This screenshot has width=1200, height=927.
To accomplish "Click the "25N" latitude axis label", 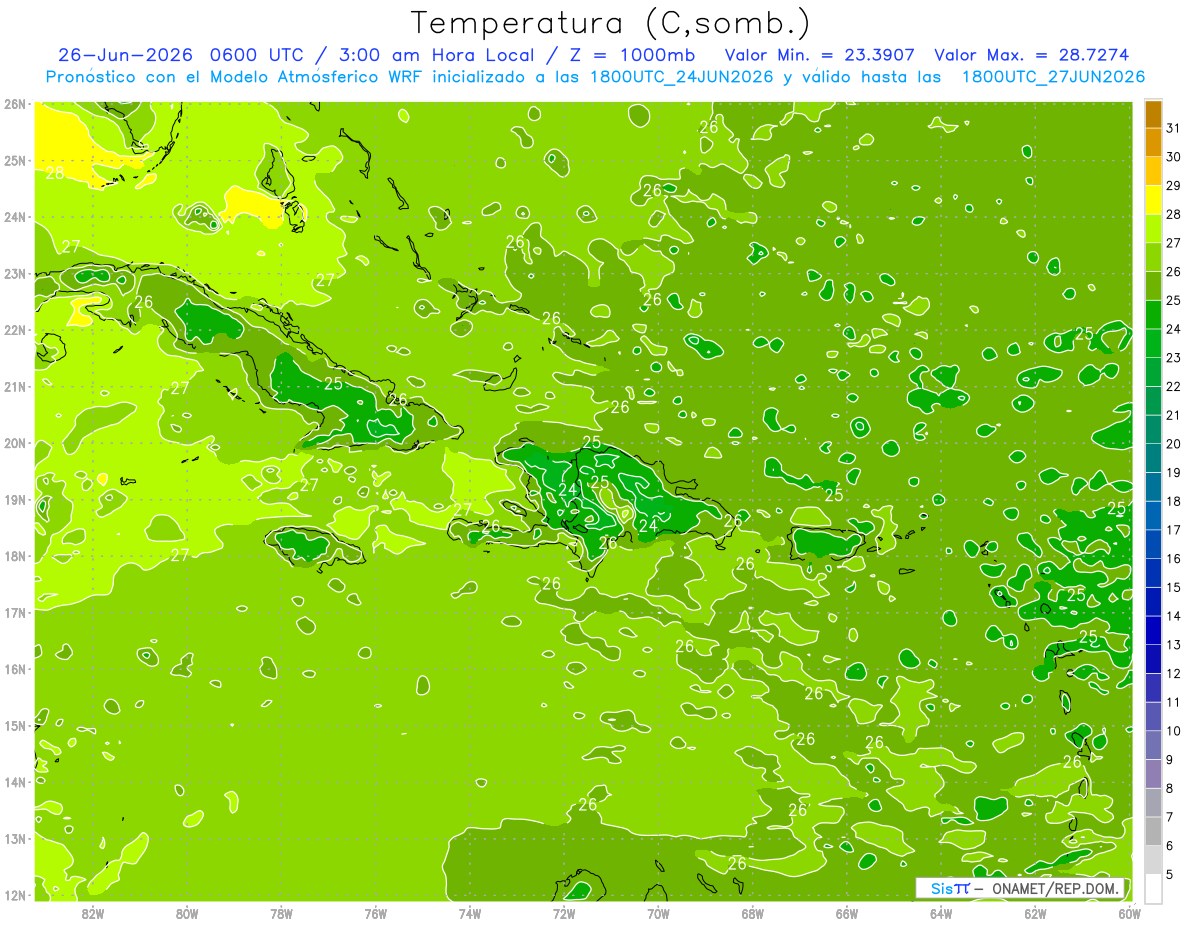I will pos(14,160).
